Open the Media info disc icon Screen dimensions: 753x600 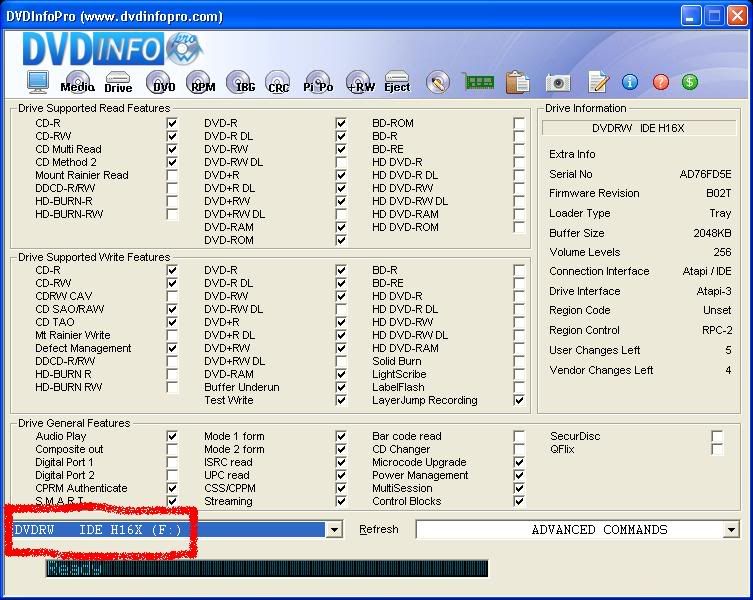(77, 82)
